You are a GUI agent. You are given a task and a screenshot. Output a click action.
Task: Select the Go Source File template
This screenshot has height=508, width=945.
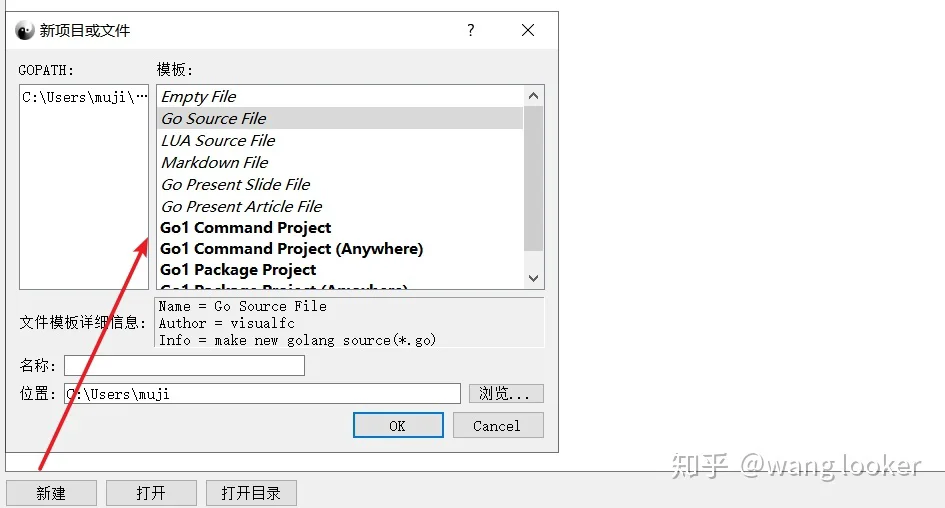coord(340,118)
